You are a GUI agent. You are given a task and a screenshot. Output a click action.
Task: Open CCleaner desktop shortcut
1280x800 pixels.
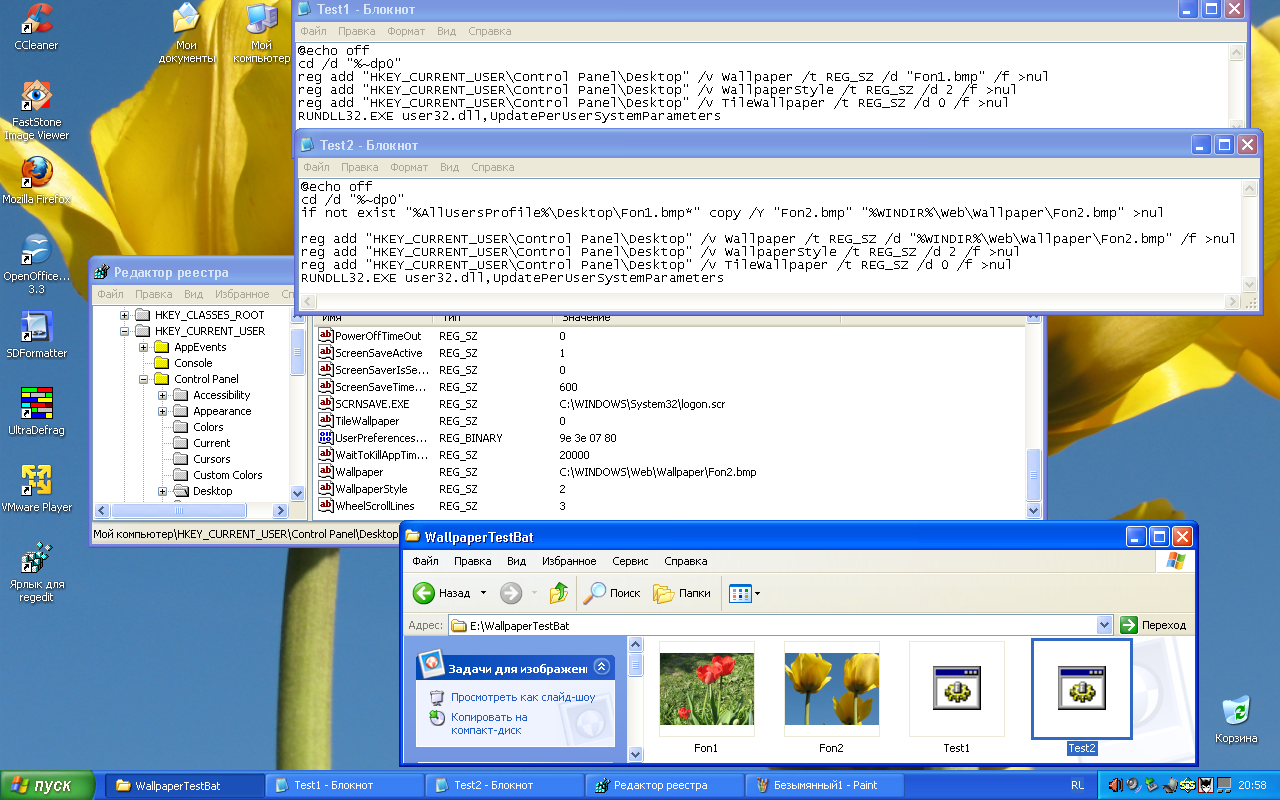[x=36, y=20]
